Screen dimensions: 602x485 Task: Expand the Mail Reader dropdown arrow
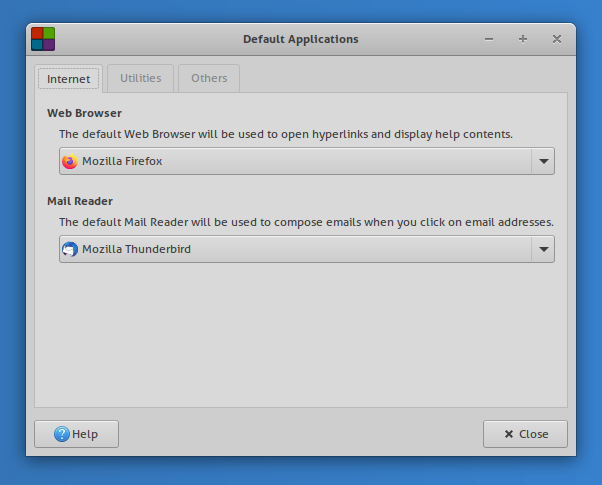tap(543, 249)
